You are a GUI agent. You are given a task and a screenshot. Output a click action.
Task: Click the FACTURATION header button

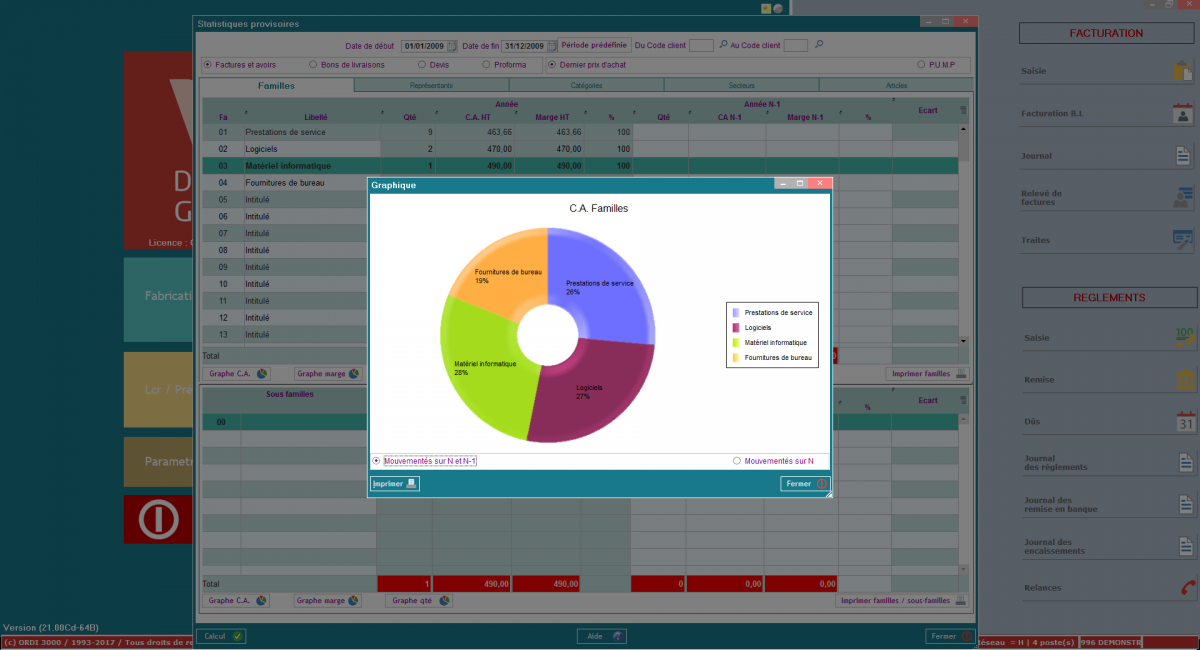point(1107,33)
